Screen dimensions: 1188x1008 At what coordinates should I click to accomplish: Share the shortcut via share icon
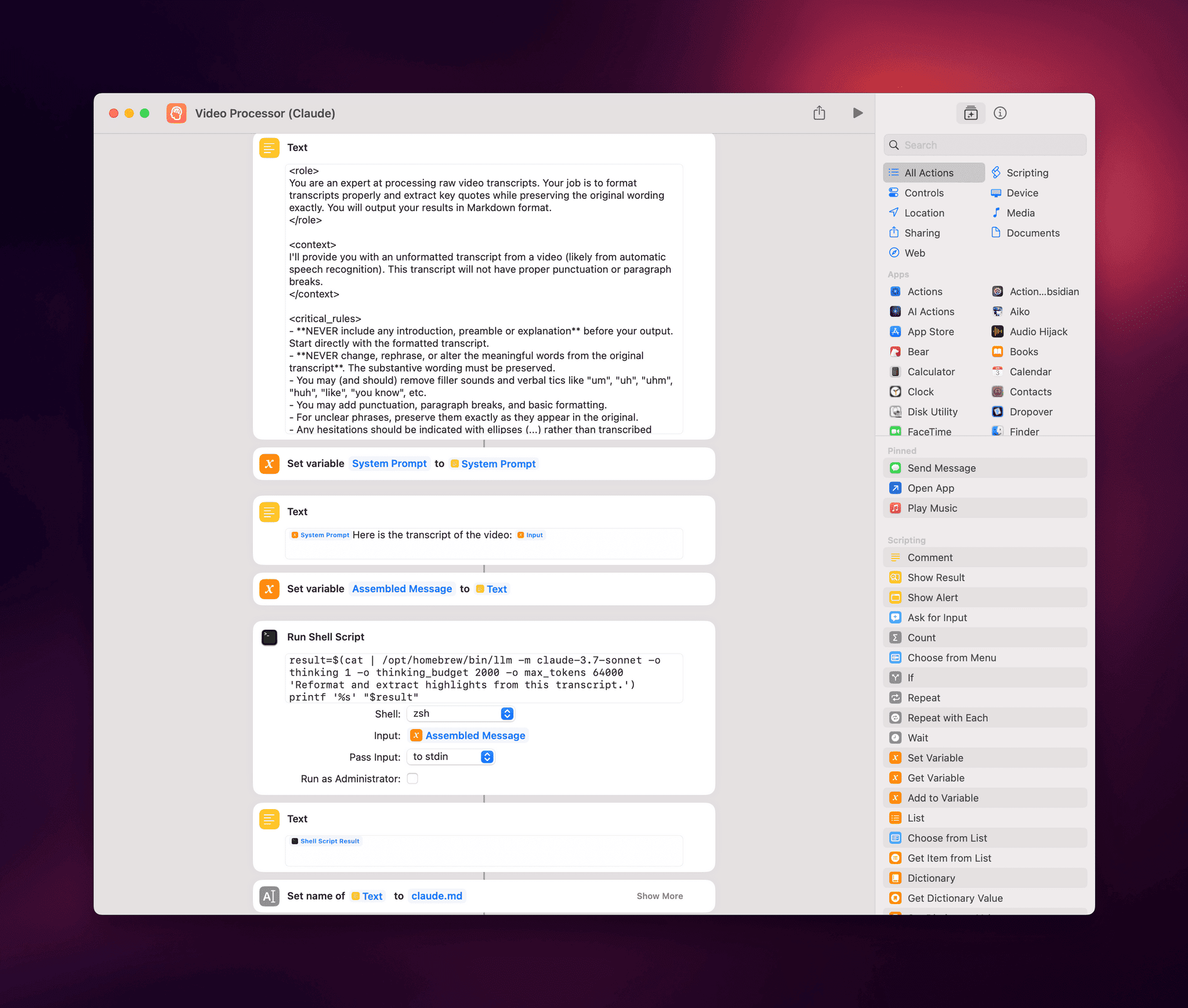tap(819, 113)
